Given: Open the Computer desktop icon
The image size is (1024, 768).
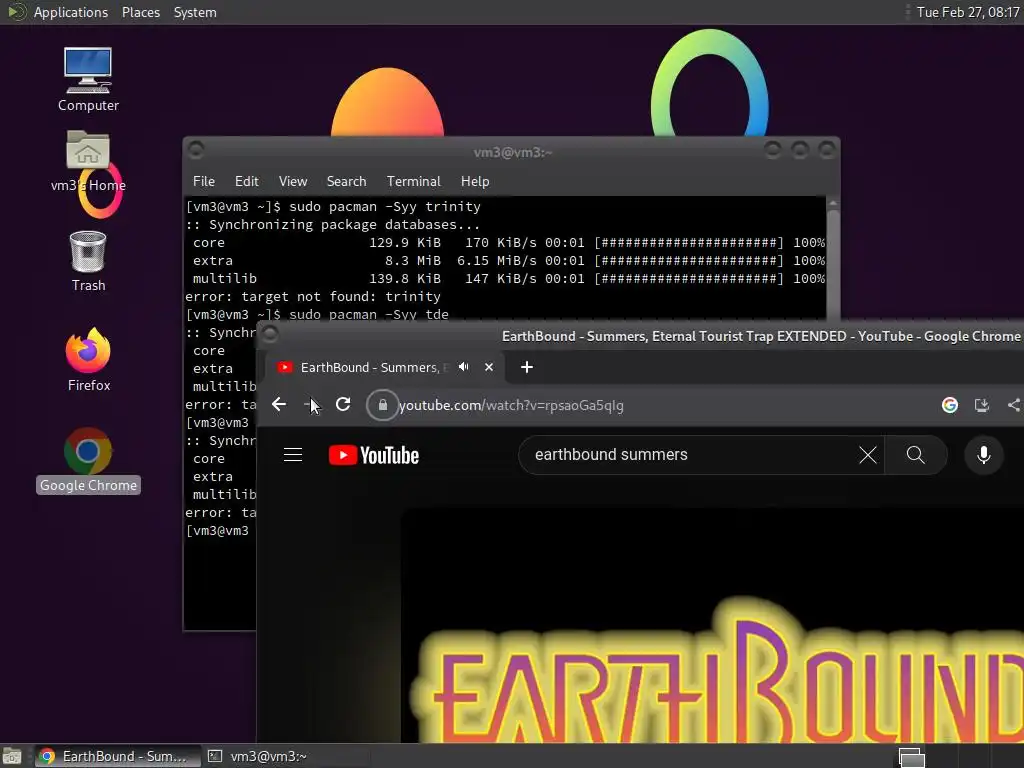Looking at the screenshot, I should coord(88,79).
